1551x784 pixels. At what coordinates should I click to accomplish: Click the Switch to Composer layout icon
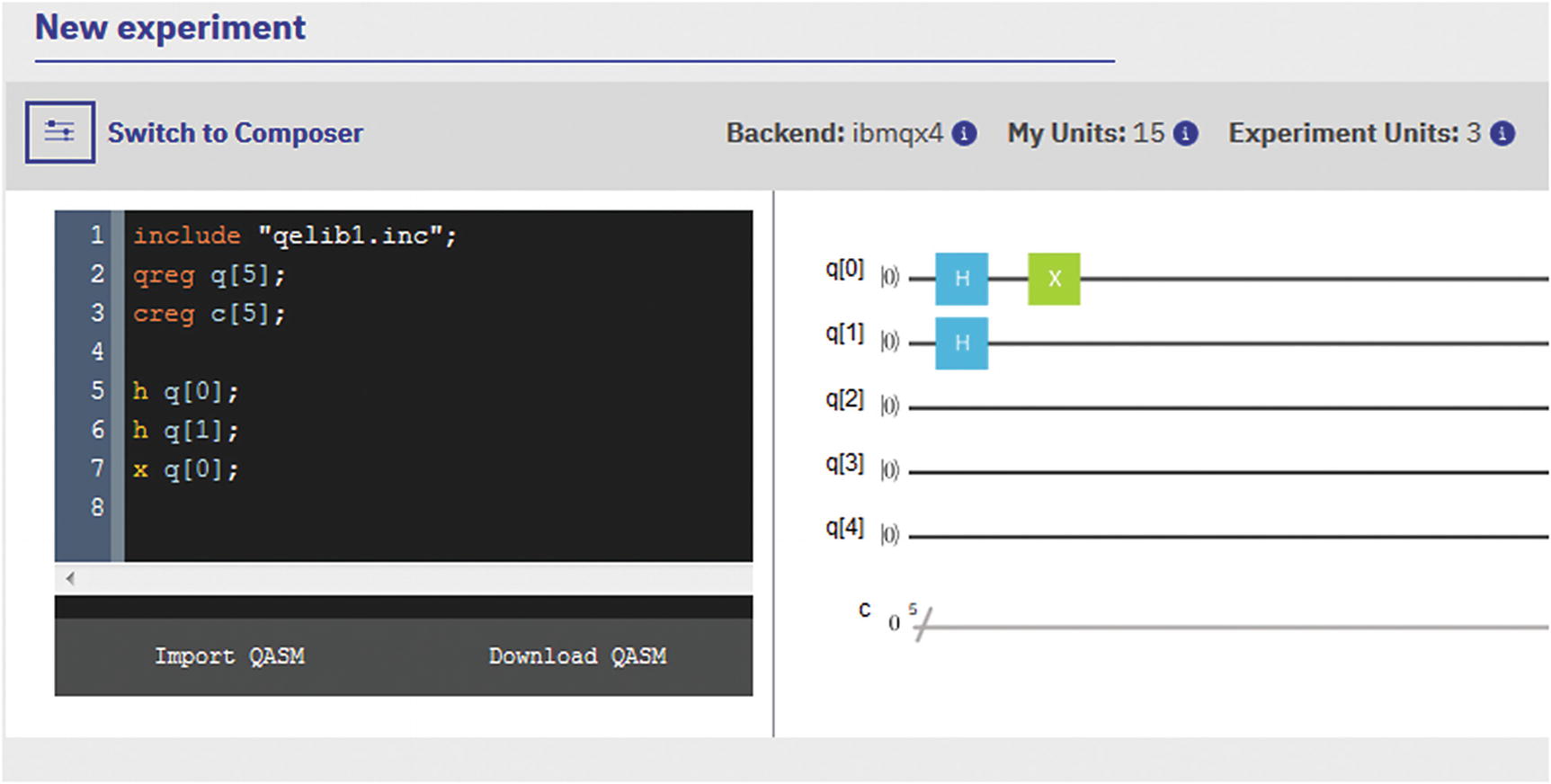pos(60,131)
